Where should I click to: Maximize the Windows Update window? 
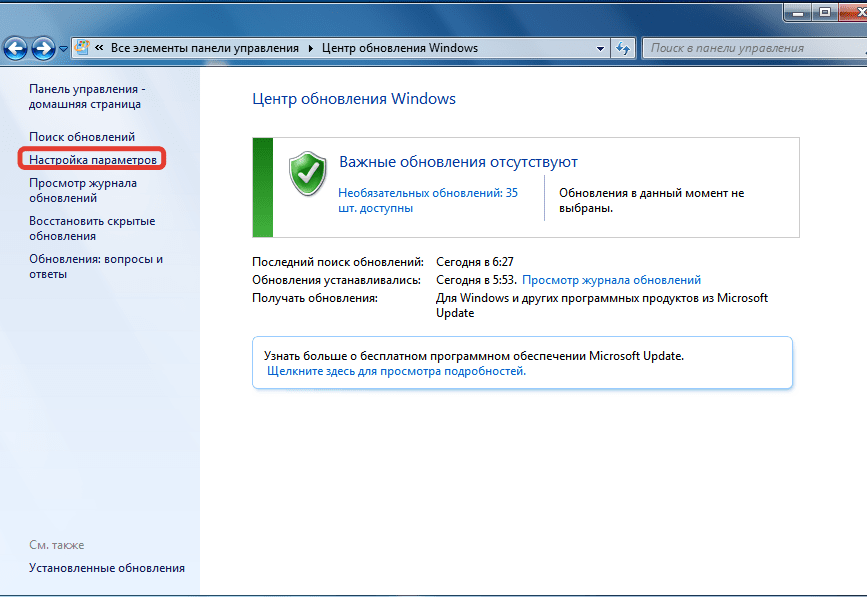coord(825,12)
